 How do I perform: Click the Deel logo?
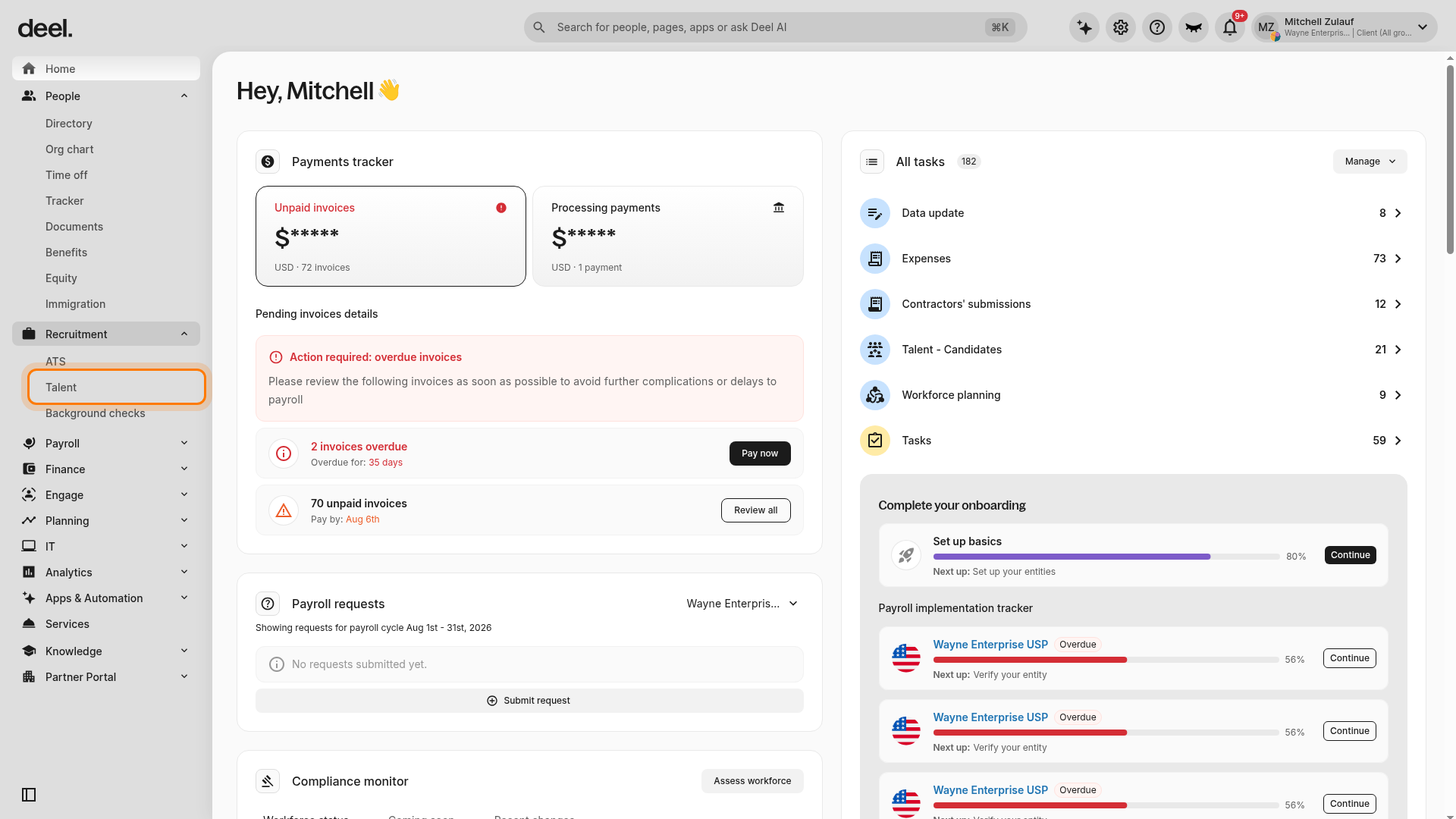click(x=45, y=29)
